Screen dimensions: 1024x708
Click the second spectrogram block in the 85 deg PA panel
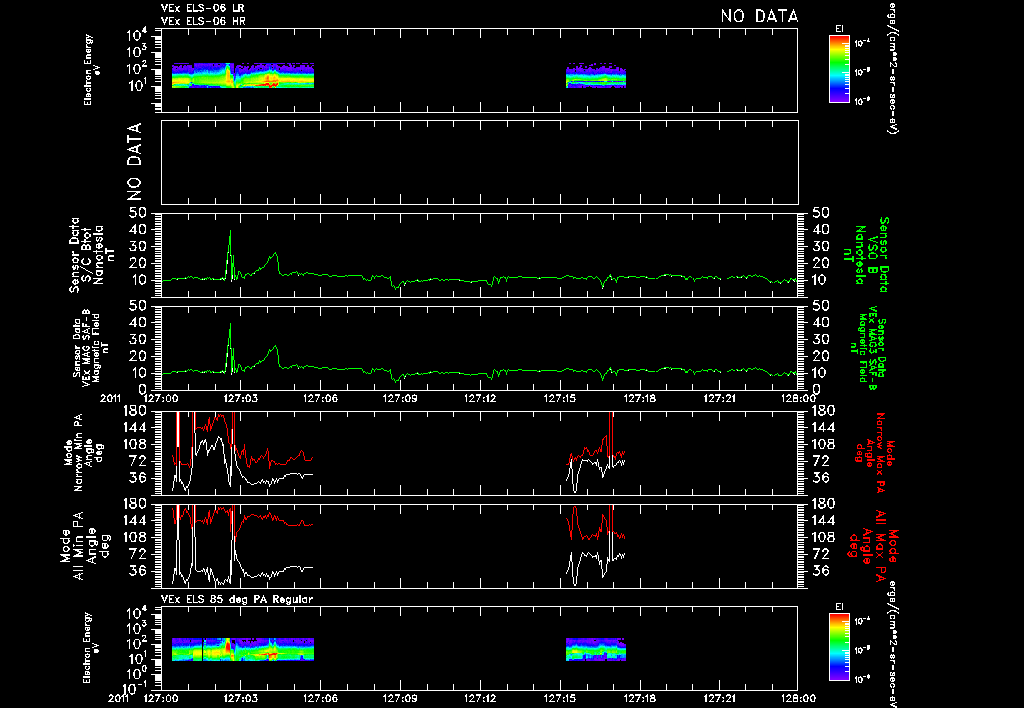click(596, 649)
